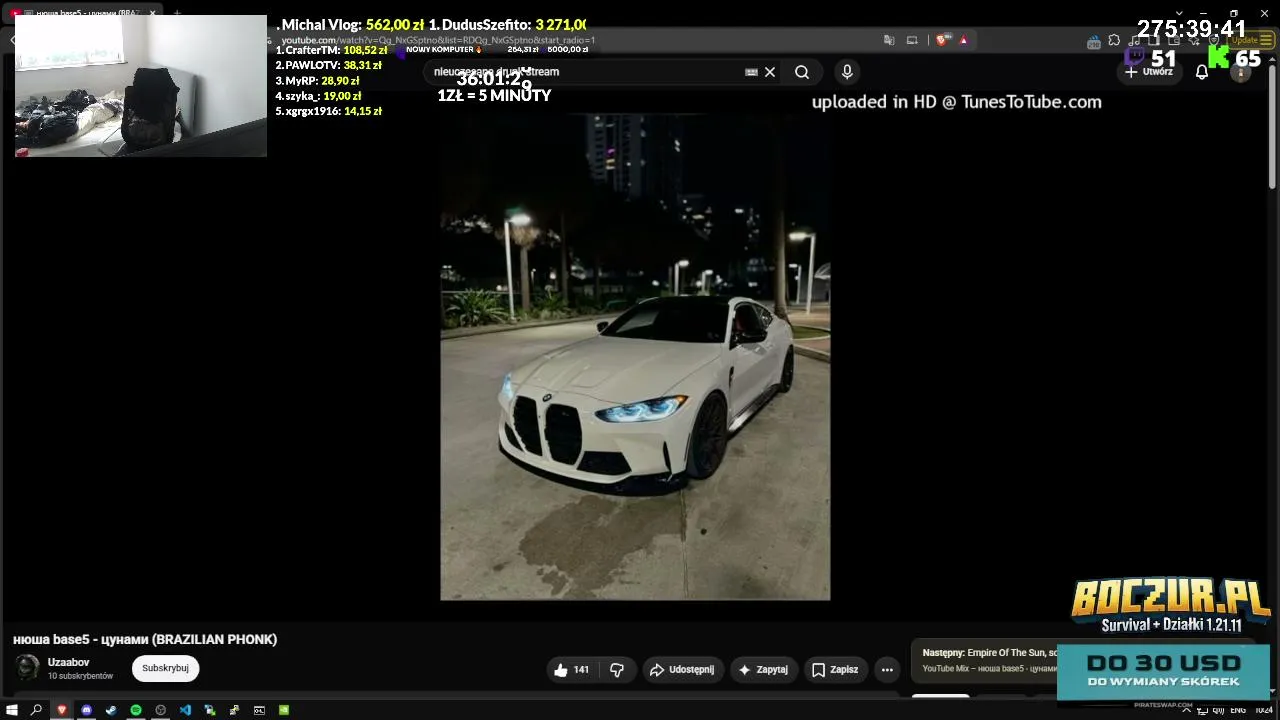Open the more actions menu beside Zapisz
The height and width of the screenshot is (720, 1280).
[887, 670]
